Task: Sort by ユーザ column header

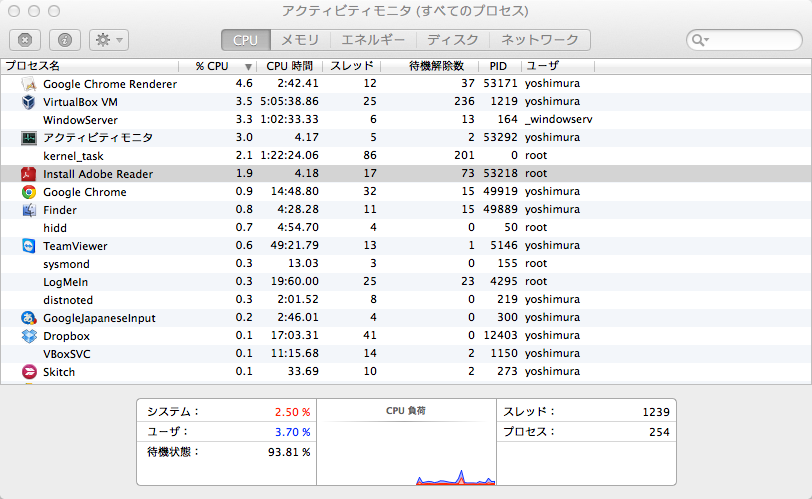Action: coord(558,66)
